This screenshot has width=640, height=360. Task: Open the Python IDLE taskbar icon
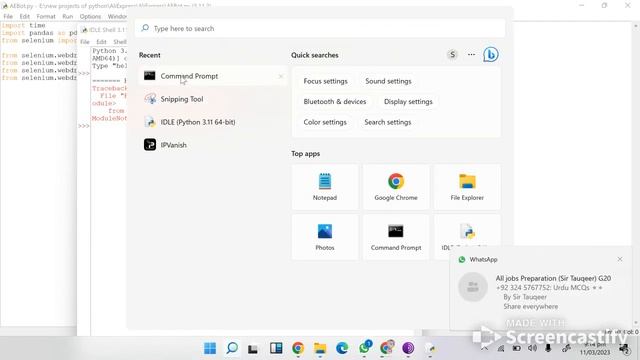430,348
